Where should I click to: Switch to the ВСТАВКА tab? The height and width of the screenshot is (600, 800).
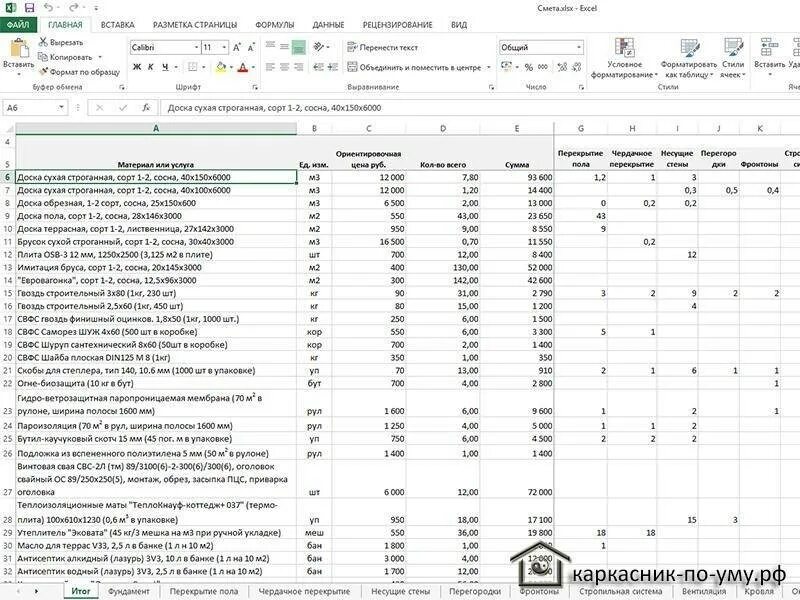pos(117,24)
